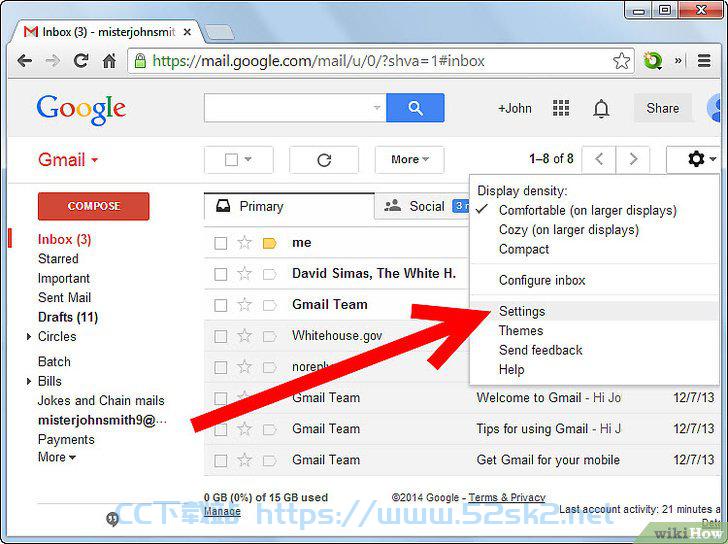
Task: Select the checkbox for the me message
Action: [x=221, y=243]
